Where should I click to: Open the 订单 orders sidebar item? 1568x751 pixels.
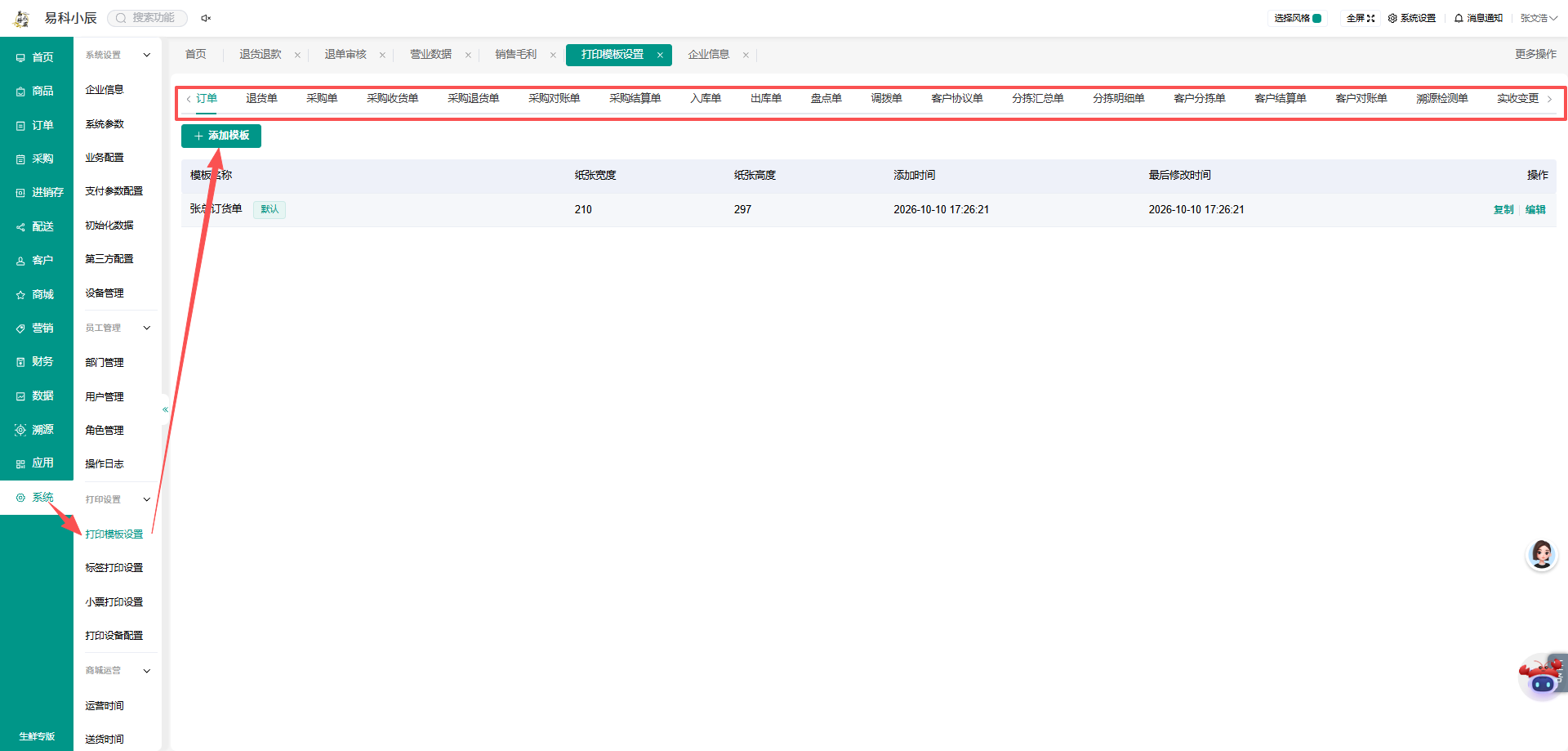coord(36,126)
